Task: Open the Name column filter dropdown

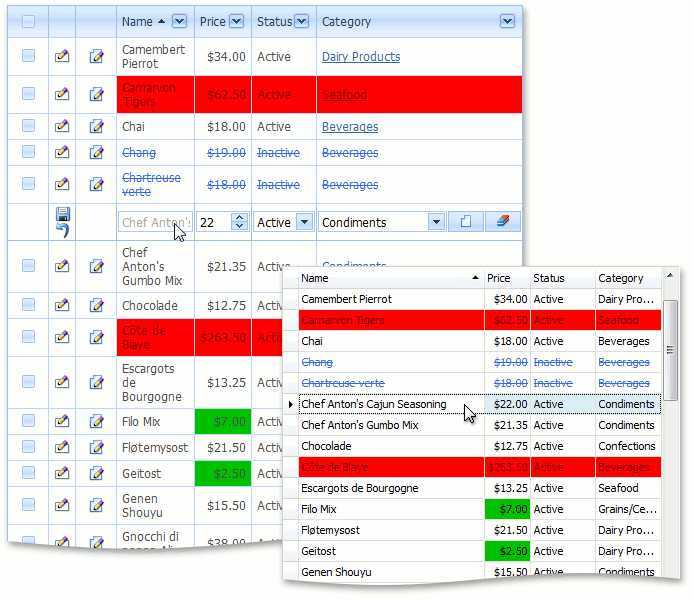Action: [179, 21]
